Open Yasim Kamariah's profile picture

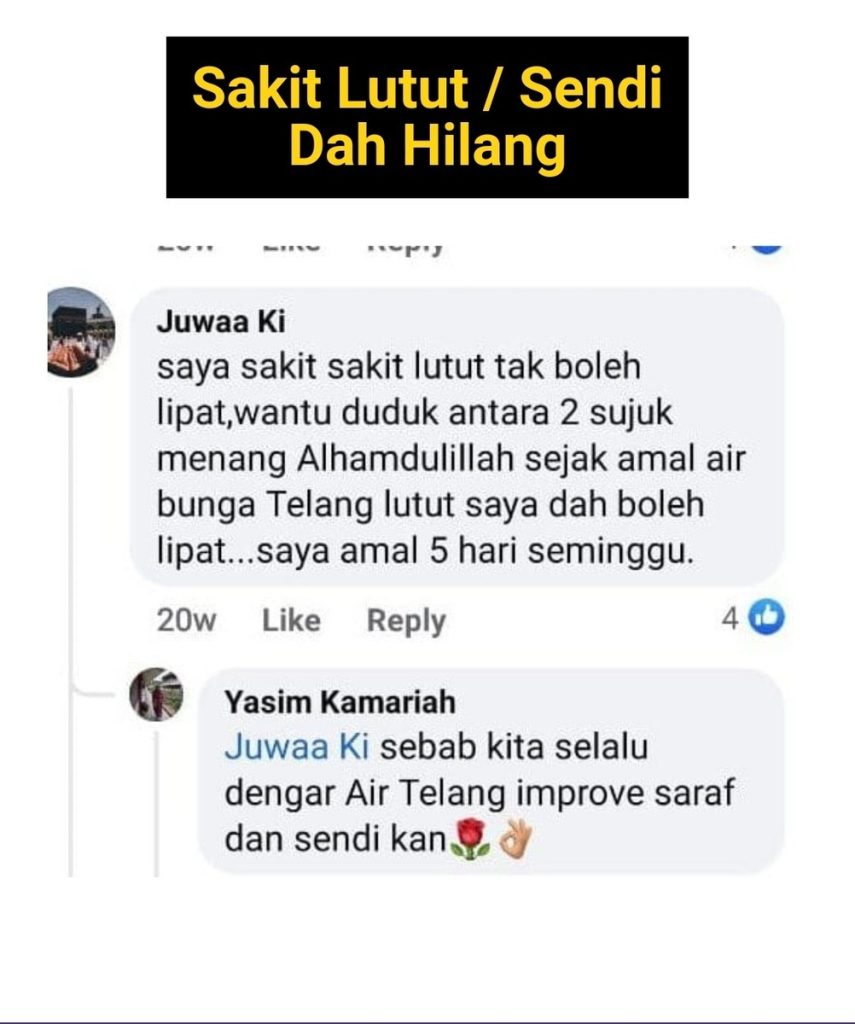156,694
